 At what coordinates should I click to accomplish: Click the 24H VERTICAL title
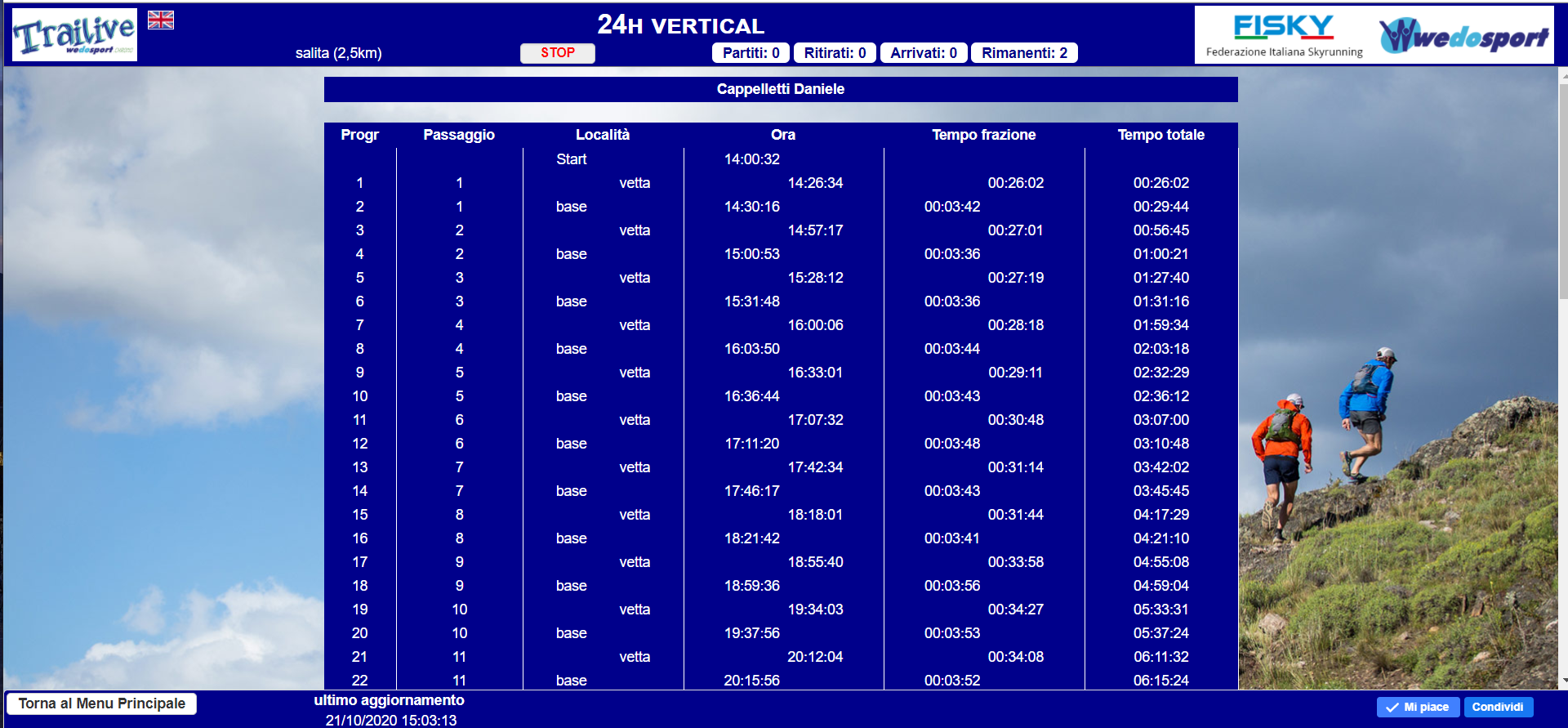point(681,25)
